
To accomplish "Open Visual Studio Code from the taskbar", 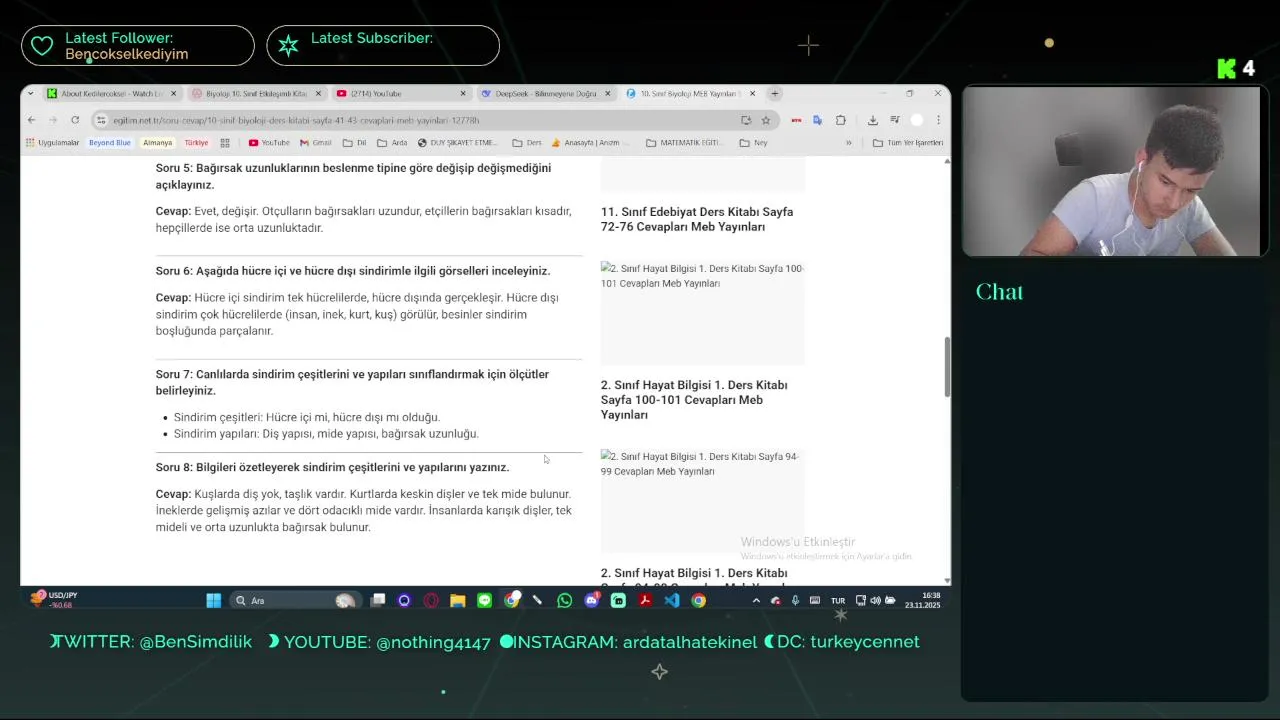I will pyautogui.click(x=671, y=600).
